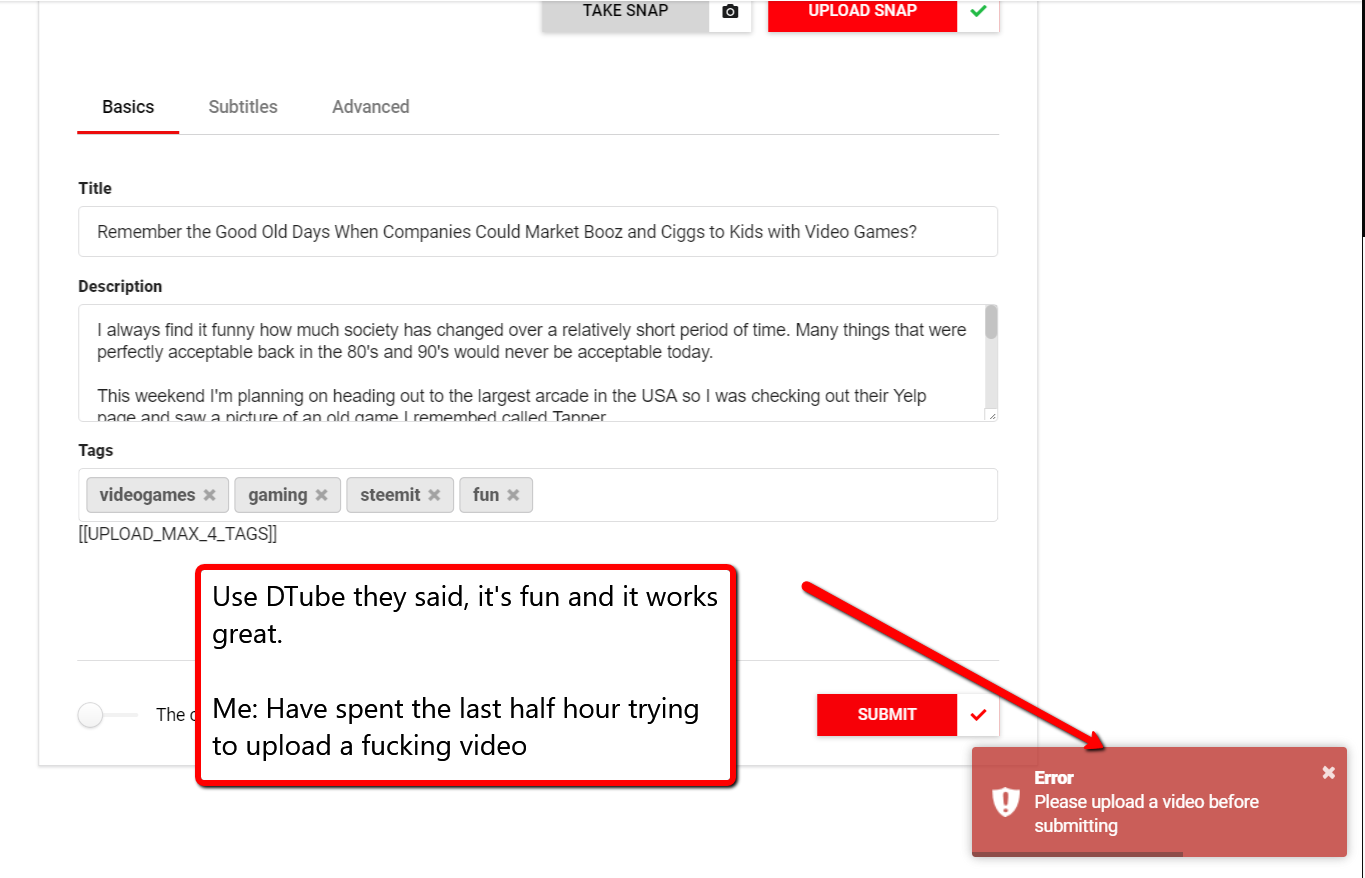1365x878 pixels.
Task: Remove the fun tag
Action: coord(513,495)
